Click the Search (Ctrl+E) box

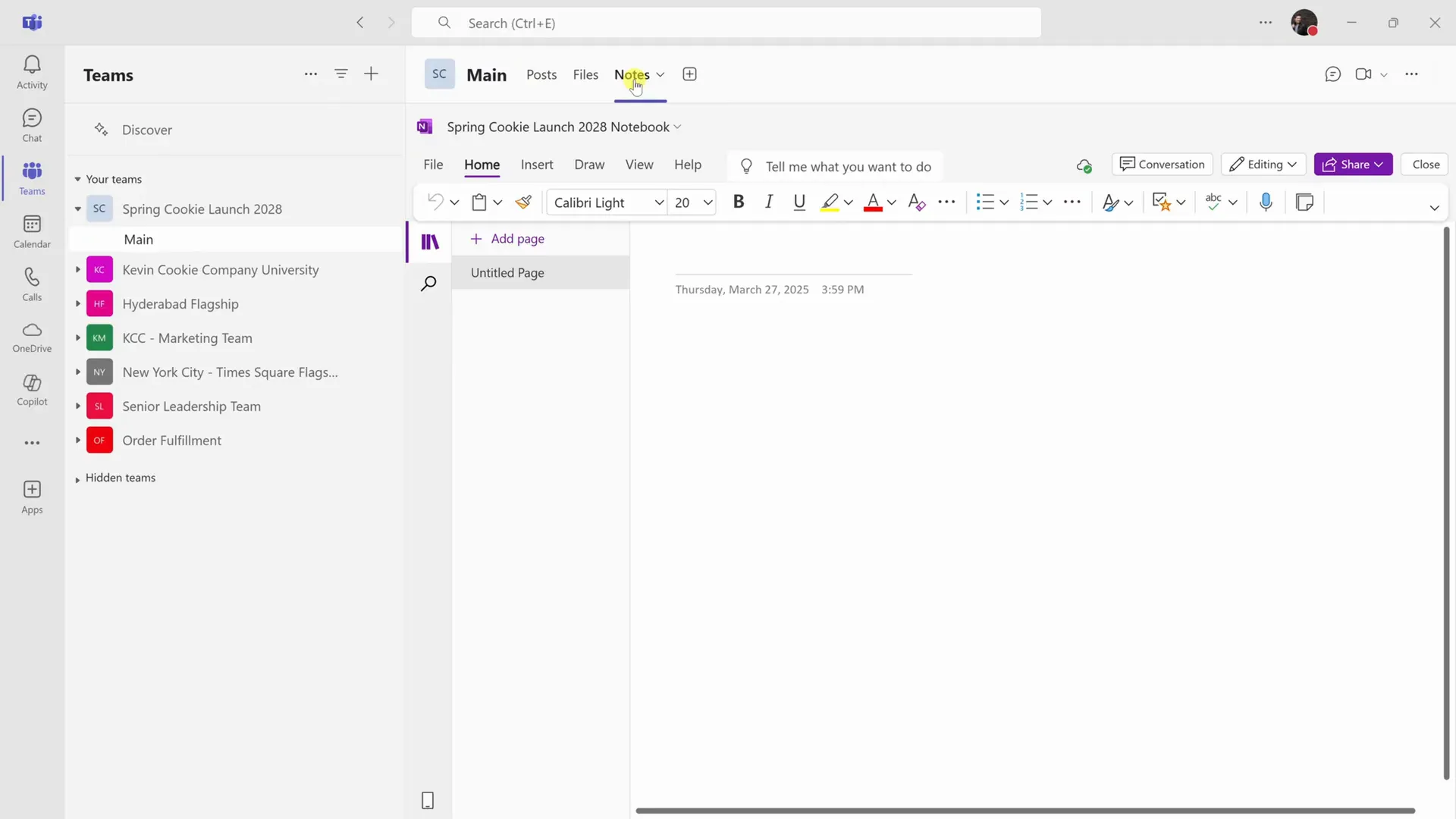(726, 23)
